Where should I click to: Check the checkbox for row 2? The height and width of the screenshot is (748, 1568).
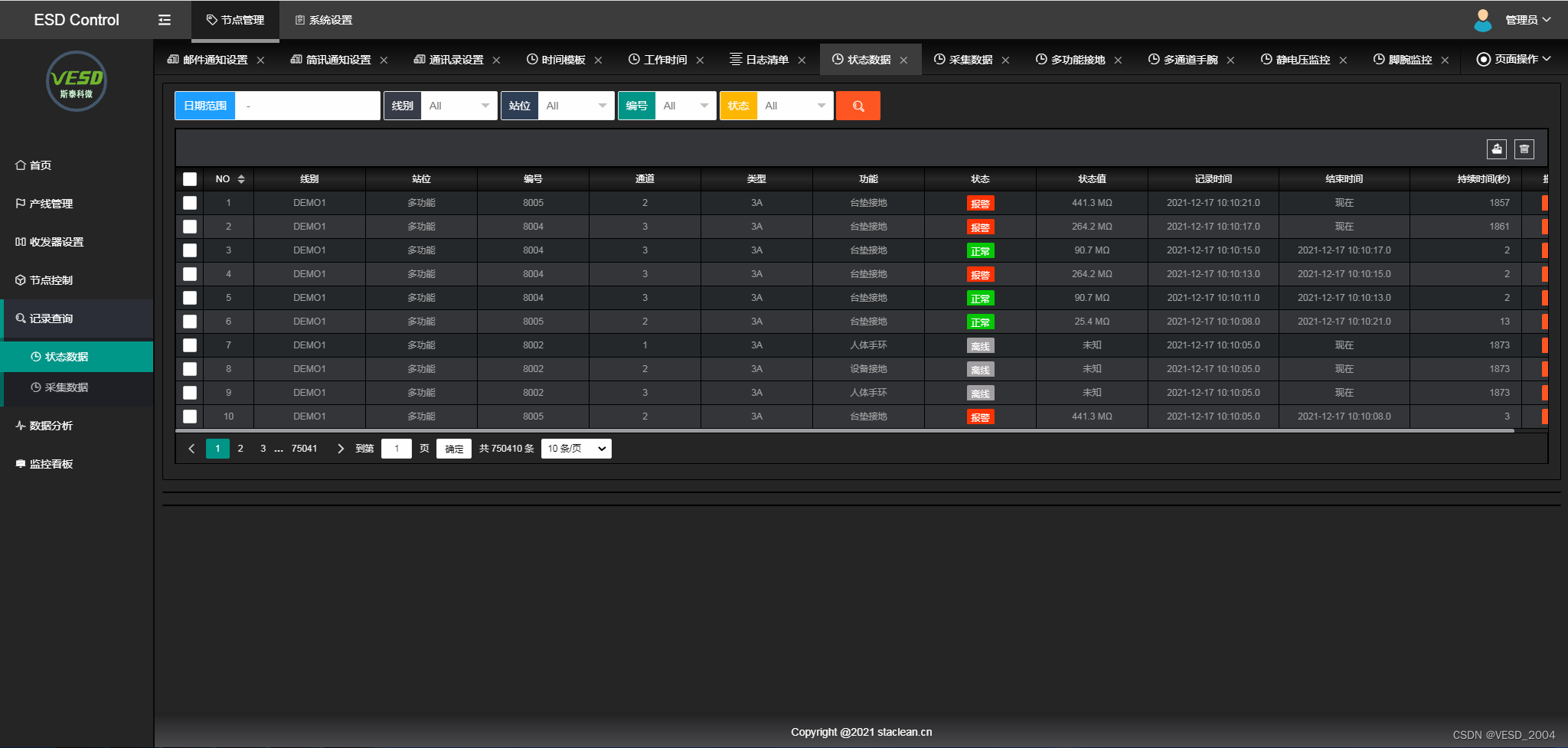coord(190,227)
